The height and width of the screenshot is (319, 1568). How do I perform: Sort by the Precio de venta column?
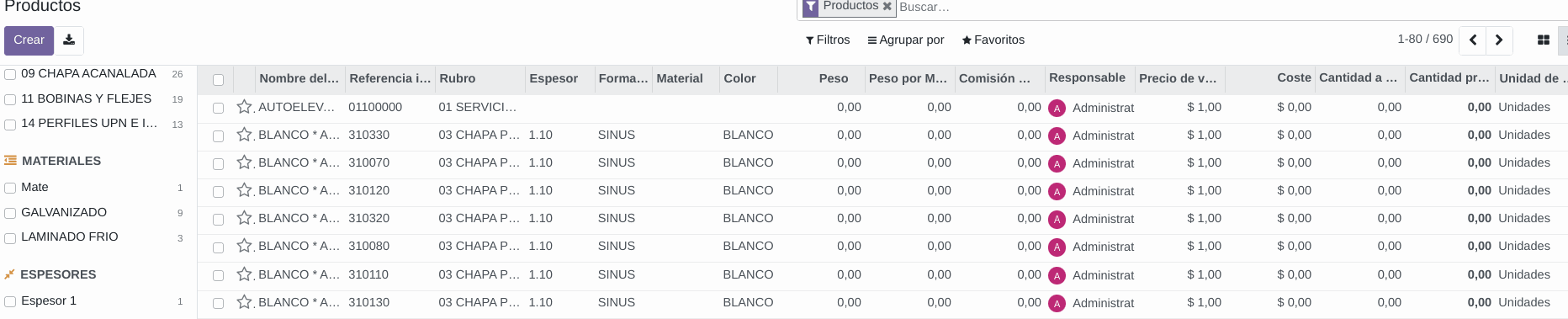tap(1179, 78)
